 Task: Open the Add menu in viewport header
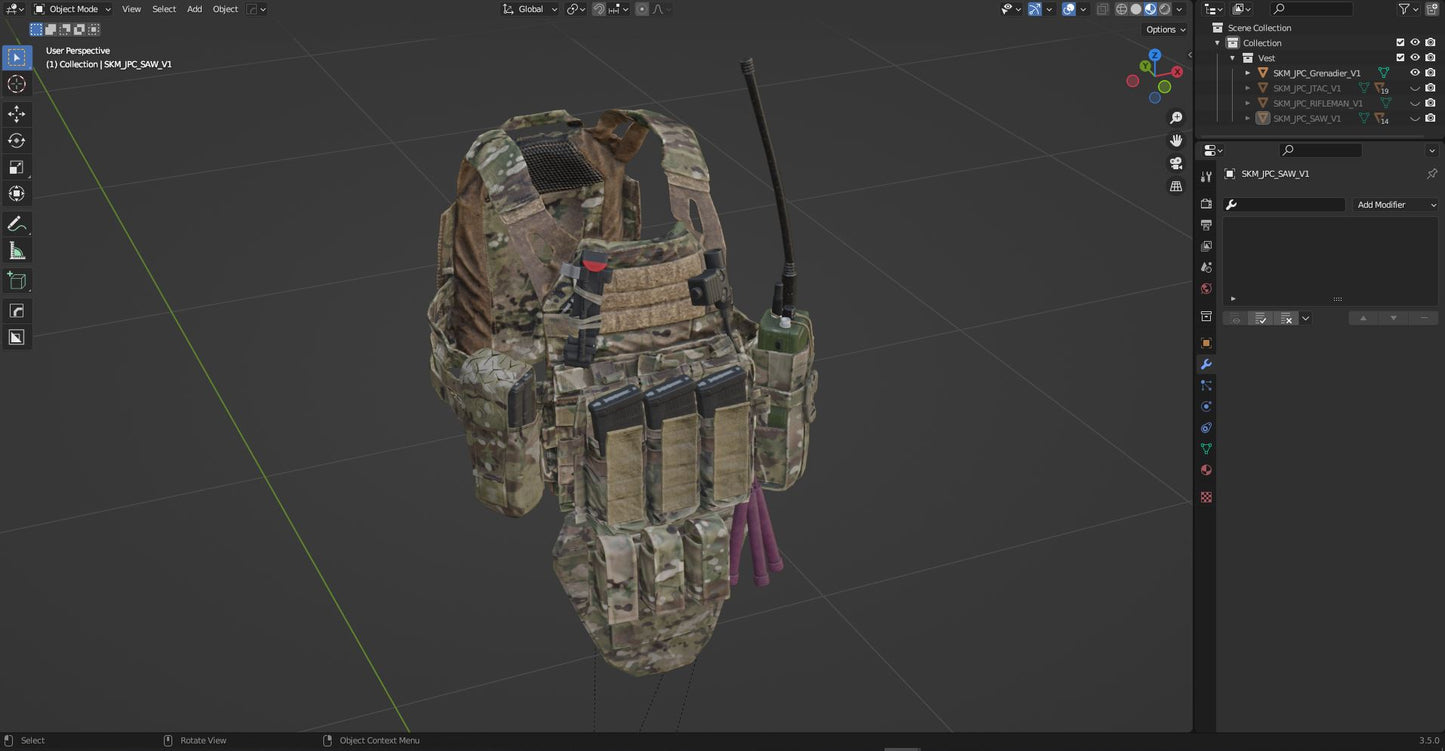tap(194, 9)
